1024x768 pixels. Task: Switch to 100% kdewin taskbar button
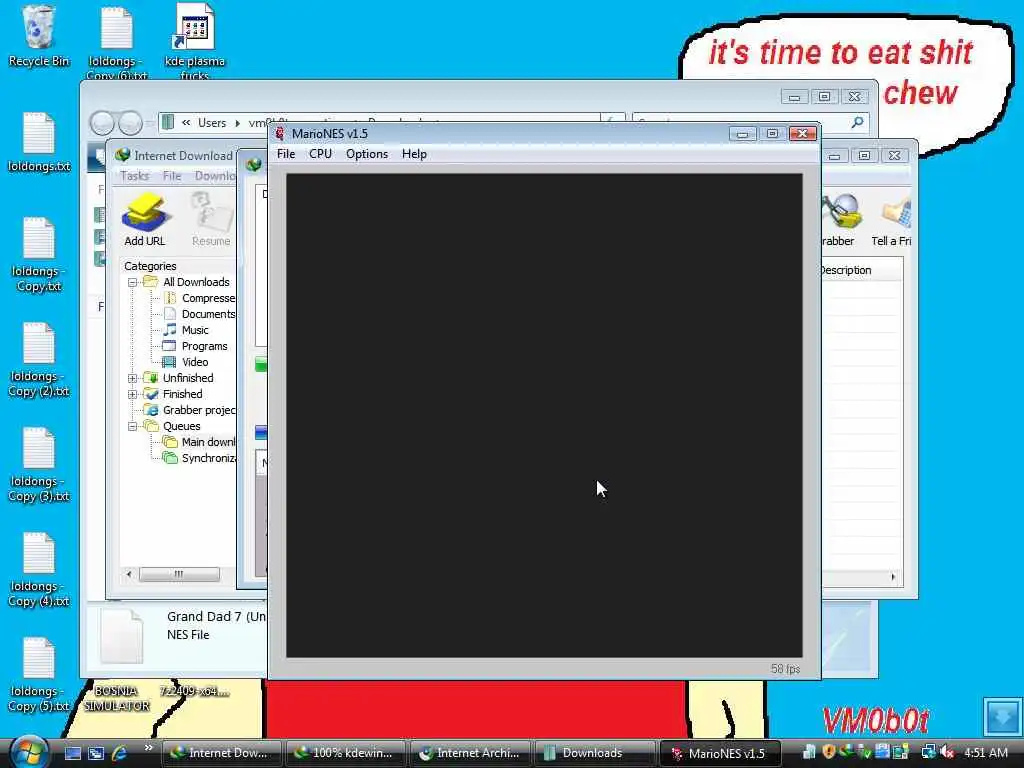coord(345,753)
